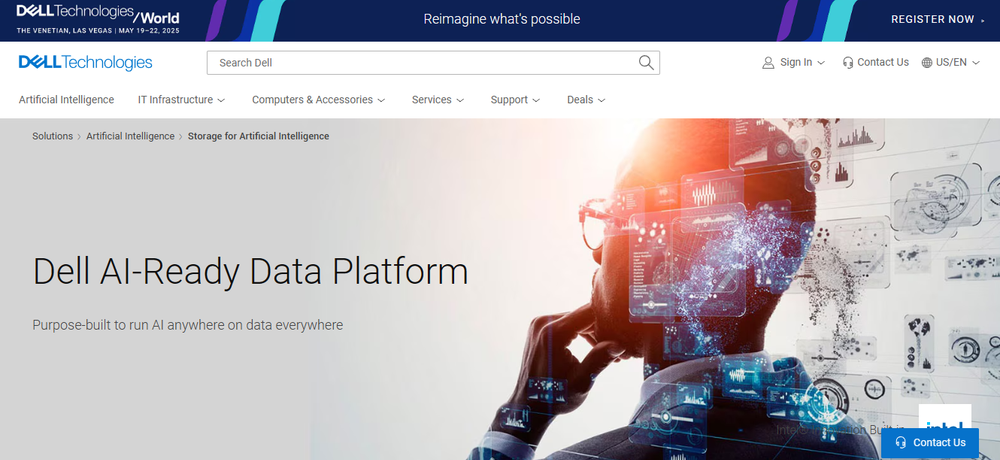Open the IT Infrastructure menu
Viewport: 1000px width, 460px height.
point(182,100)
